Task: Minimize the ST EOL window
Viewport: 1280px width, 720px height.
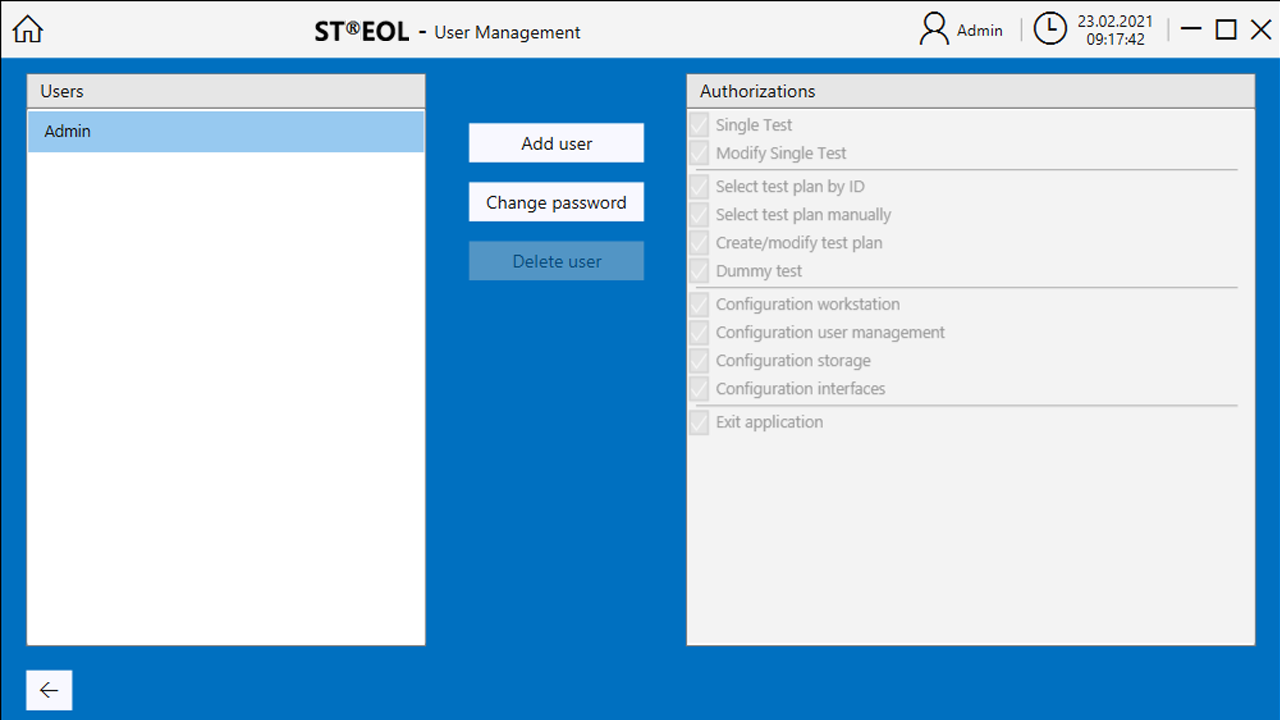Action: tap(1190, 30)
